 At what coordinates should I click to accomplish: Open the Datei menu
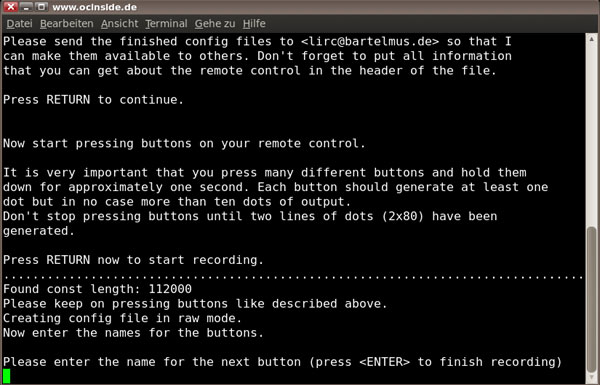pyautogui.click(x=19, y=24)
